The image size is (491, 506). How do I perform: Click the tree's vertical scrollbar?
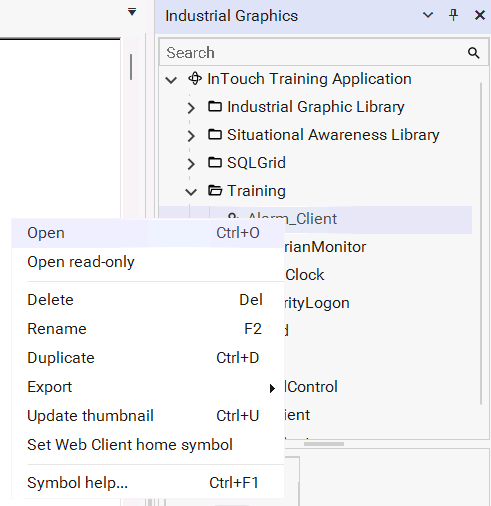pos(481,243)
